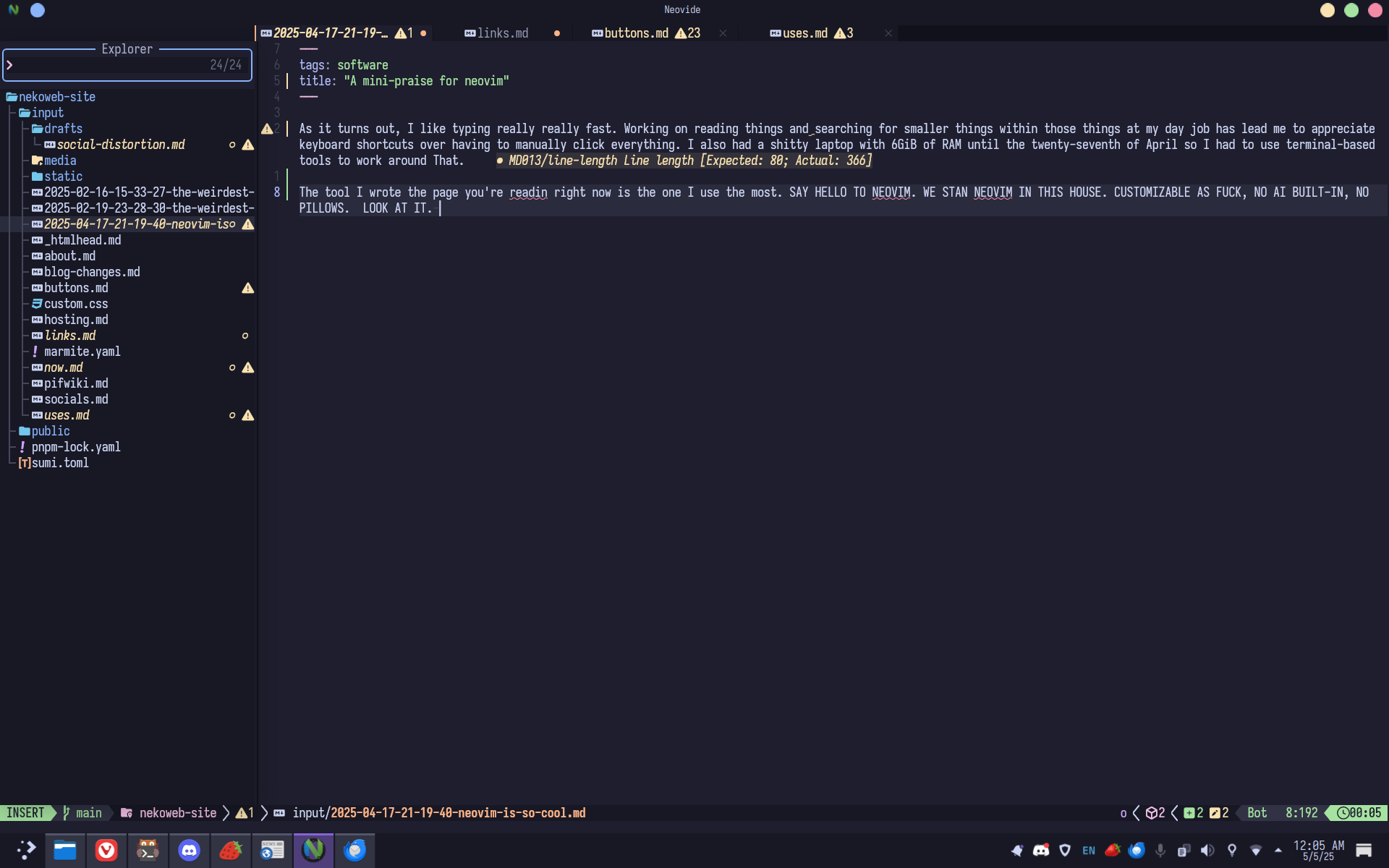
Task: Open the KDE application launcher
Action: (25, 850)
